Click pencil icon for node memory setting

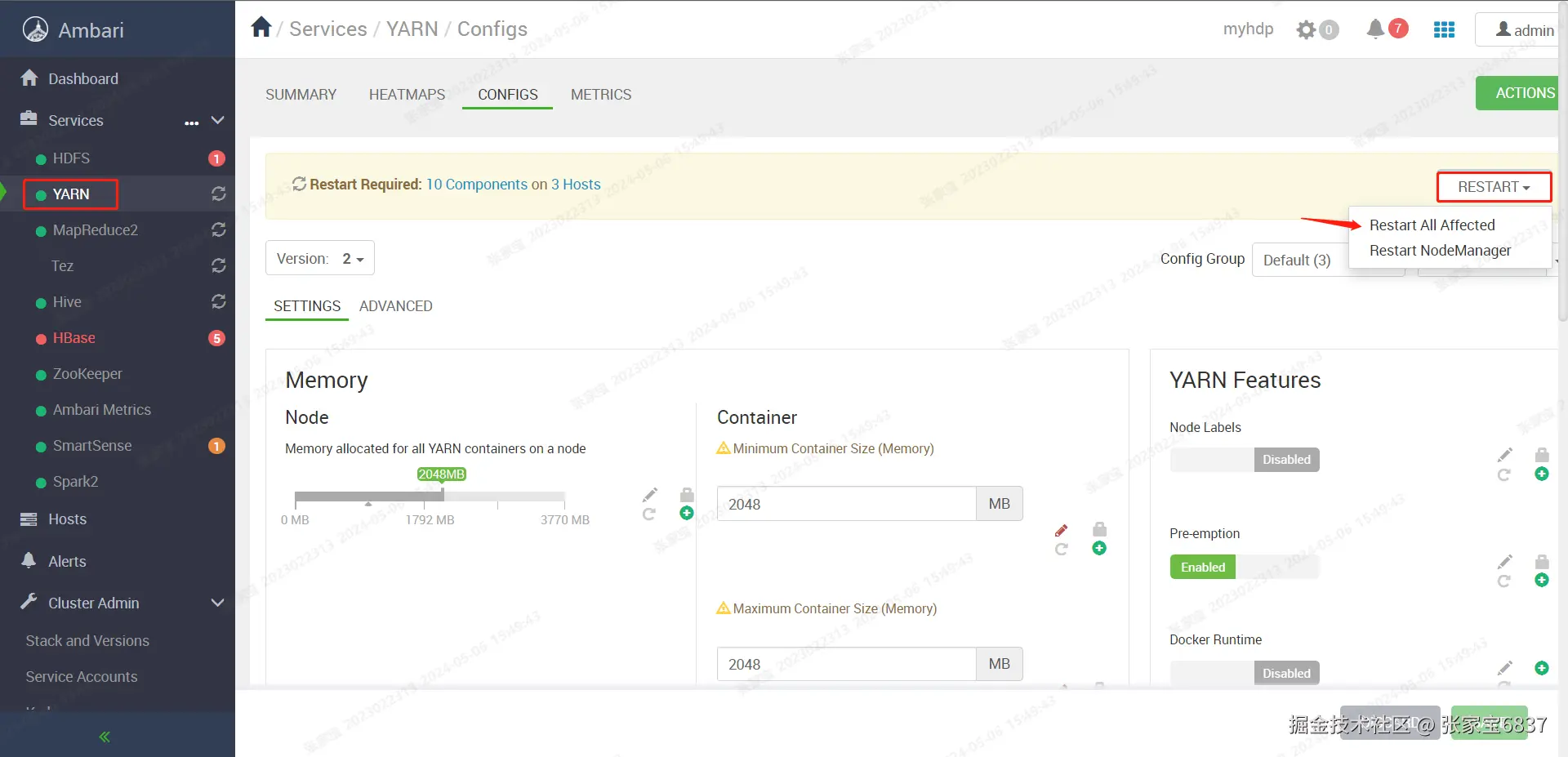pyautogui.click(x=650, y=495)
